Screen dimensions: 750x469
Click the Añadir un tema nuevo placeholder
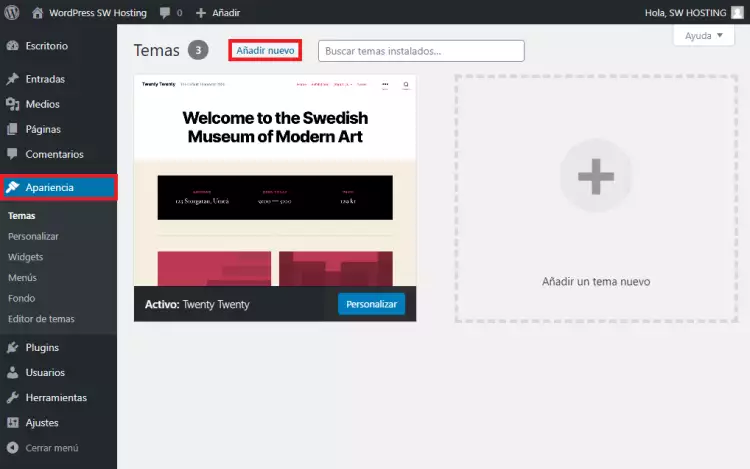click(596, 198)
